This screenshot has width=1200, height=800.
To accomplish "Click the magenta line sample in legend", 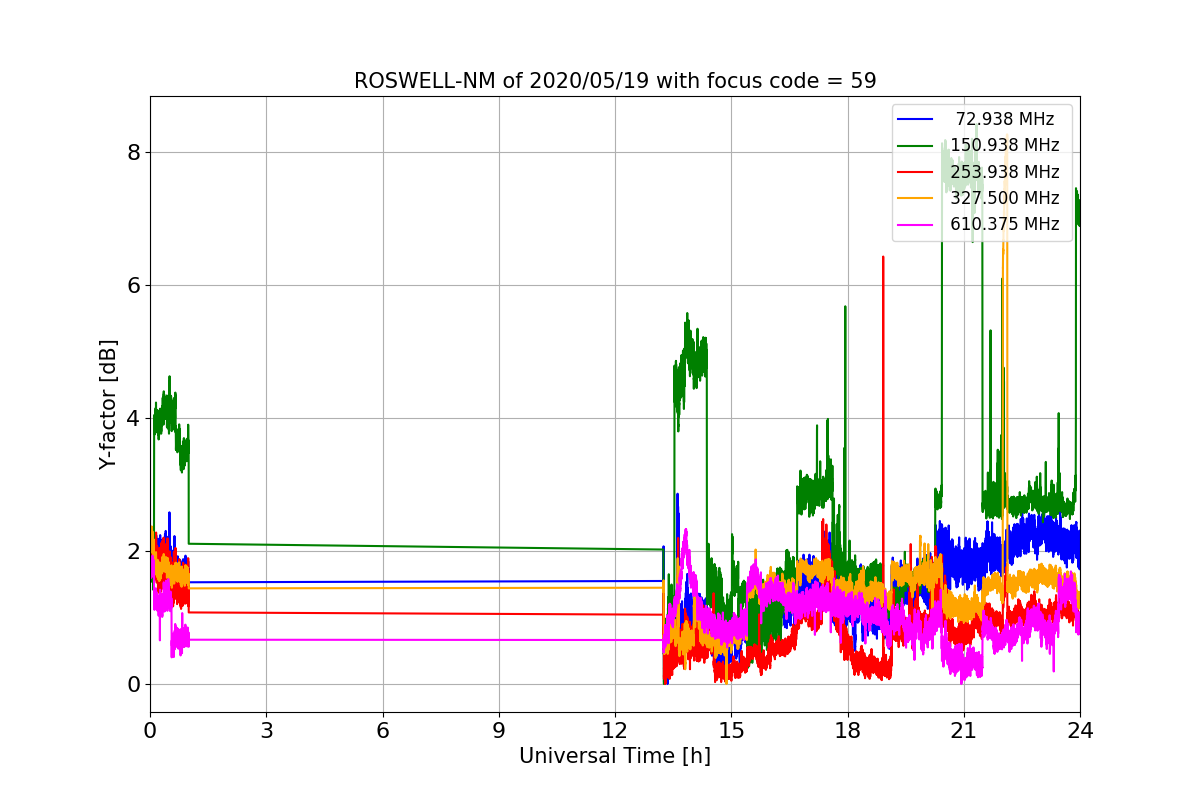I will pyautogui.click(x=915, y=225).
